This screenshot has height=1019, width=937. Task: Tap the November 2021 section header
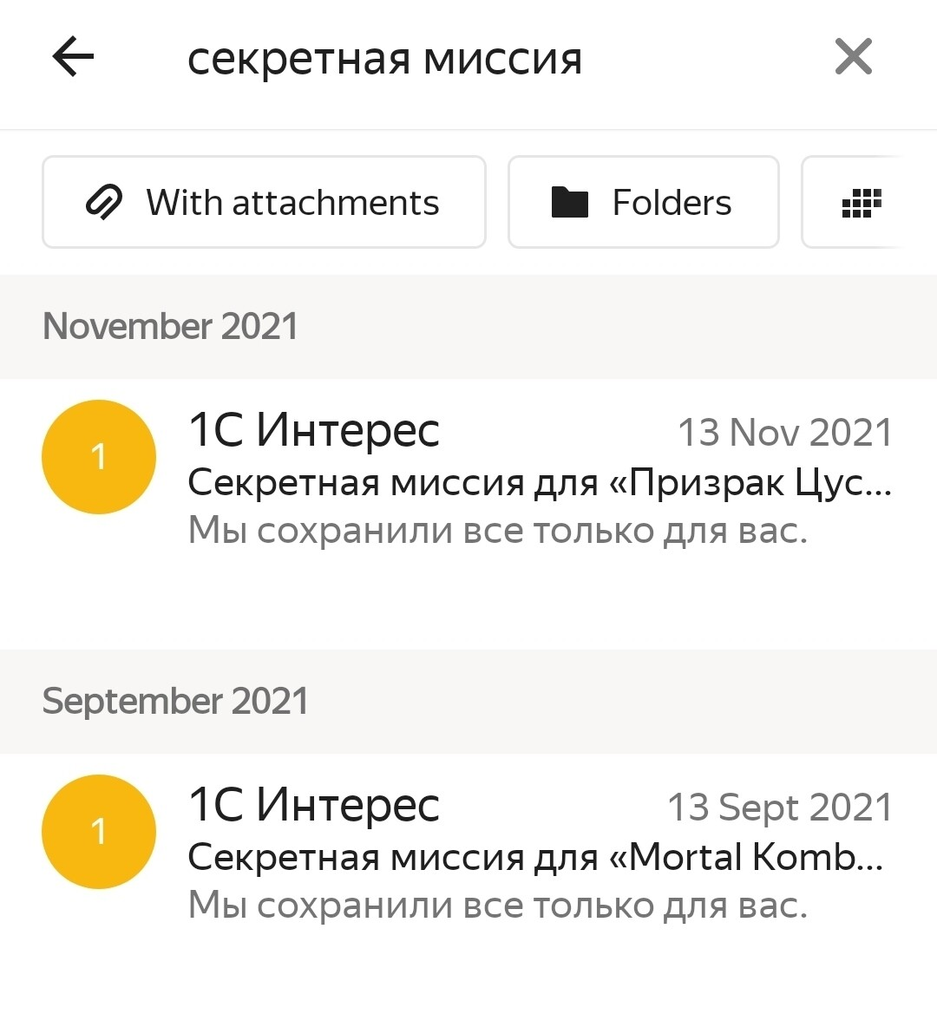tap(170, 327)
